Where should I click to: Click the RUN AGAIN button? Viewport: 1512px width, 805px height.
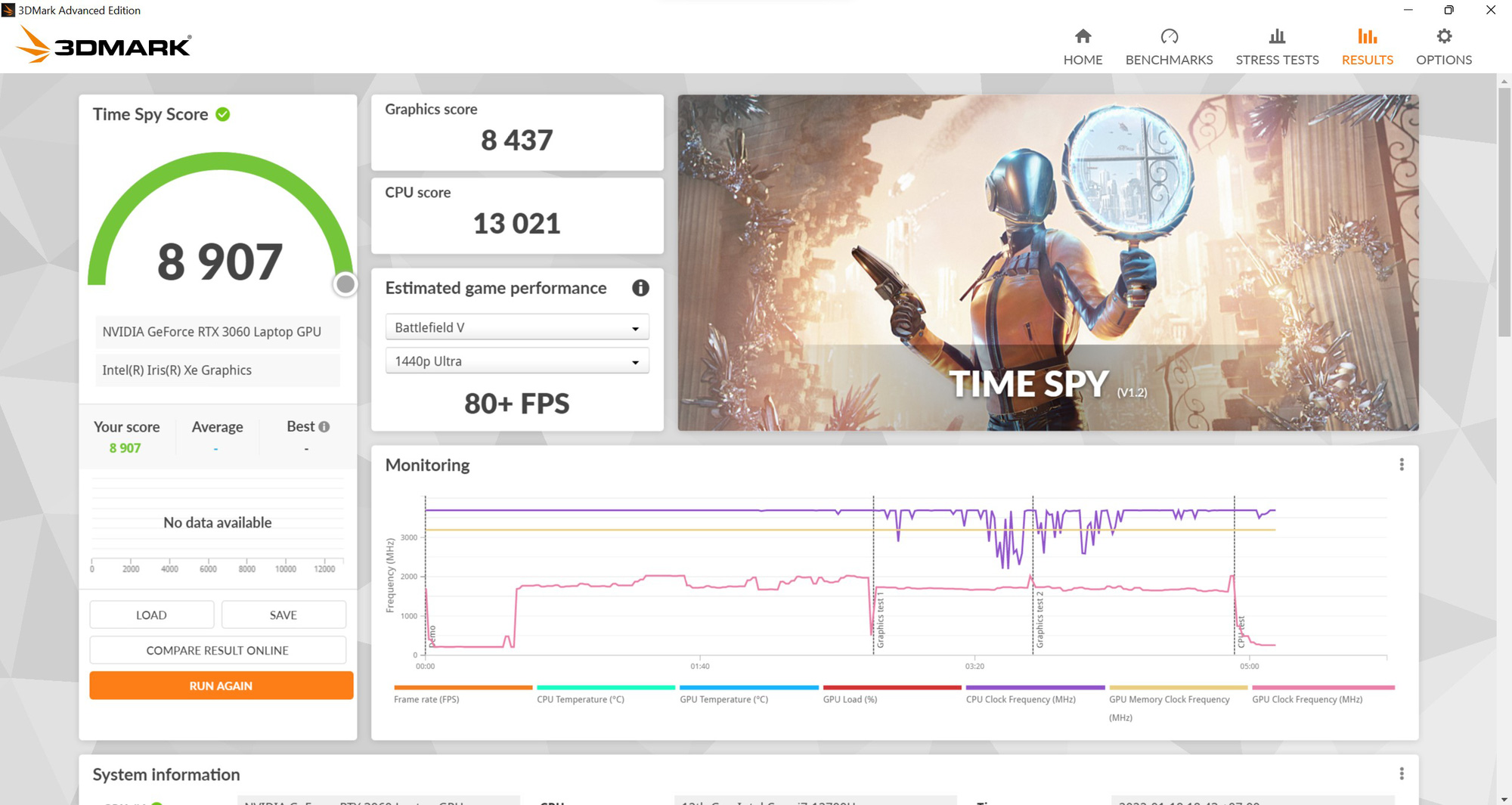point(221,686)
